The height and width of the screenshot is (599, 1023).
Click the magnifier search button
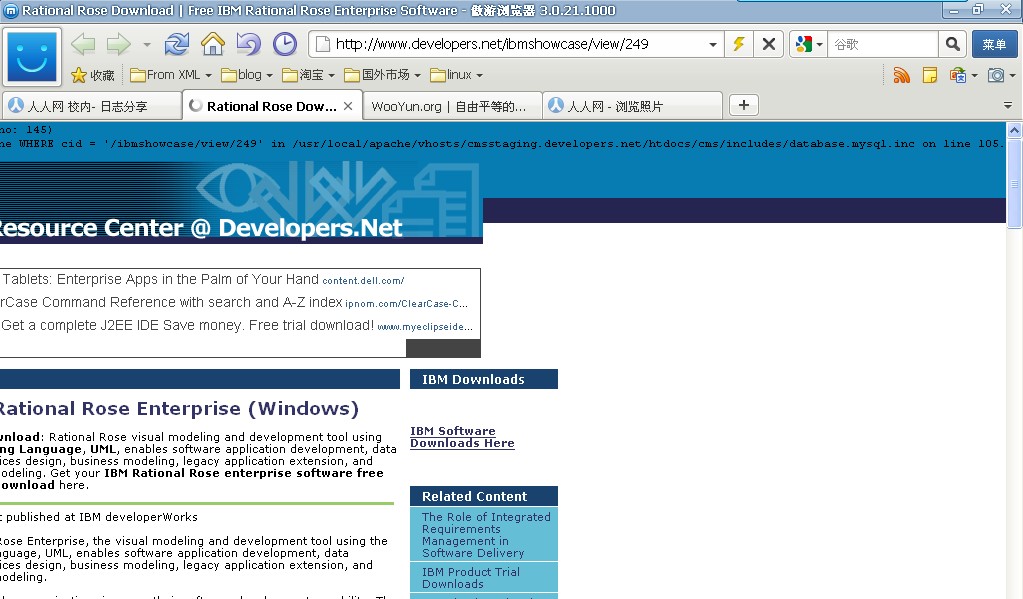pos(953,44)
